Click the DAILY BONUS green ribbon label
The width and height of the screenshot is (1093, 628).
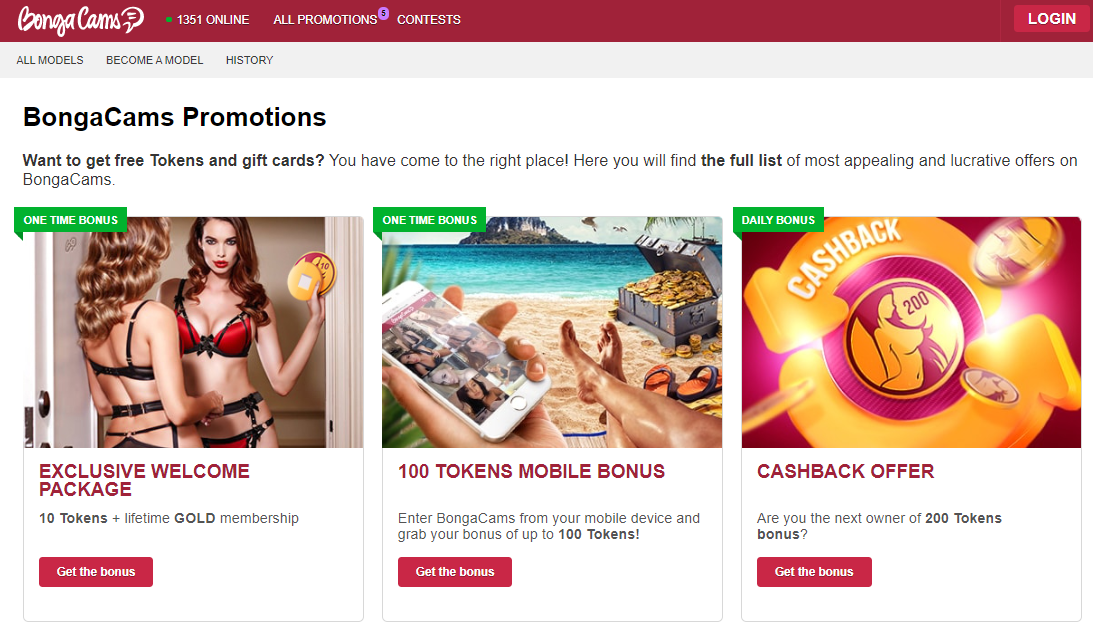click(778, 220)
